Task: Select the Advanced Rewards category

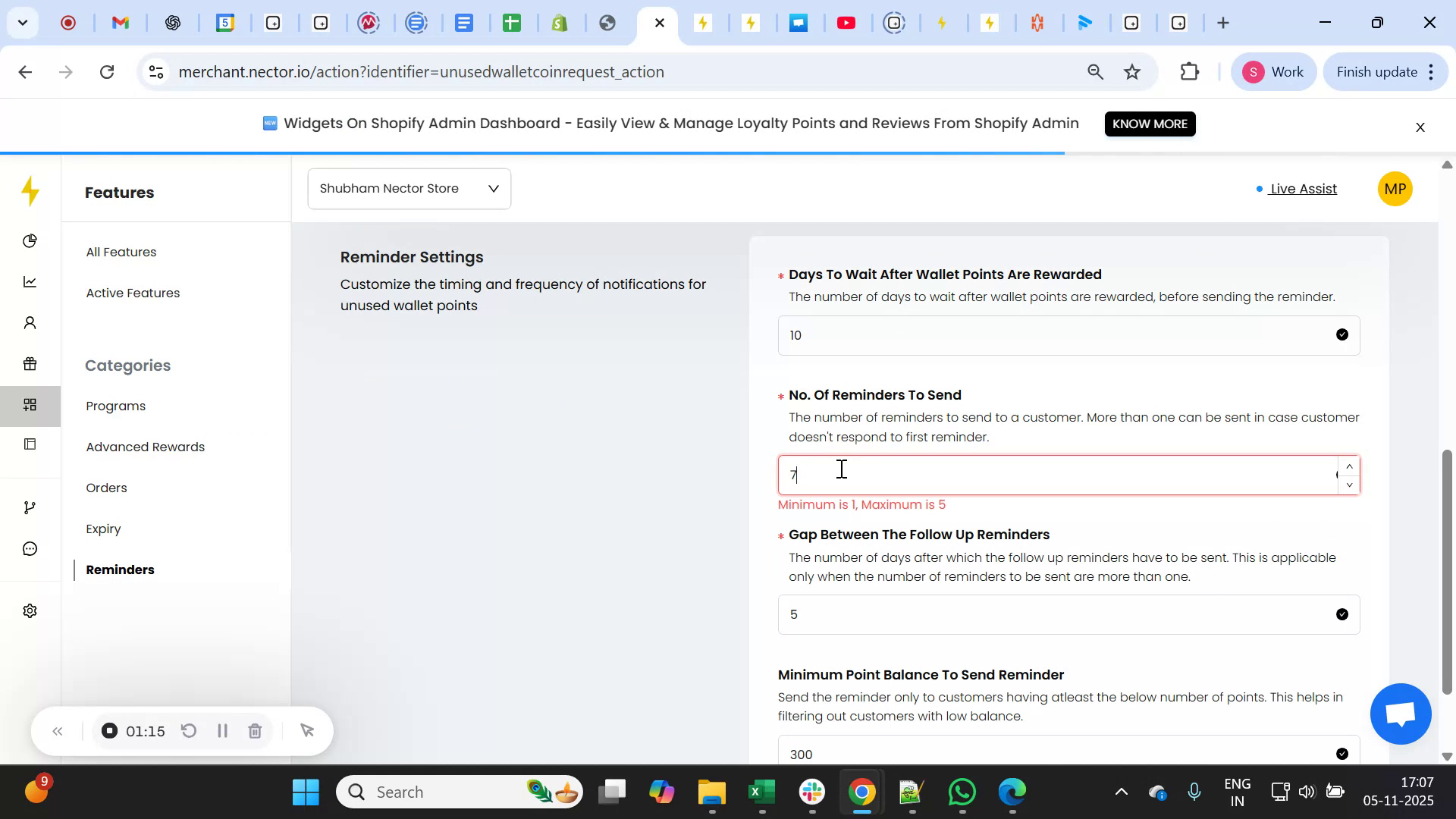Action: click(145, 447)
